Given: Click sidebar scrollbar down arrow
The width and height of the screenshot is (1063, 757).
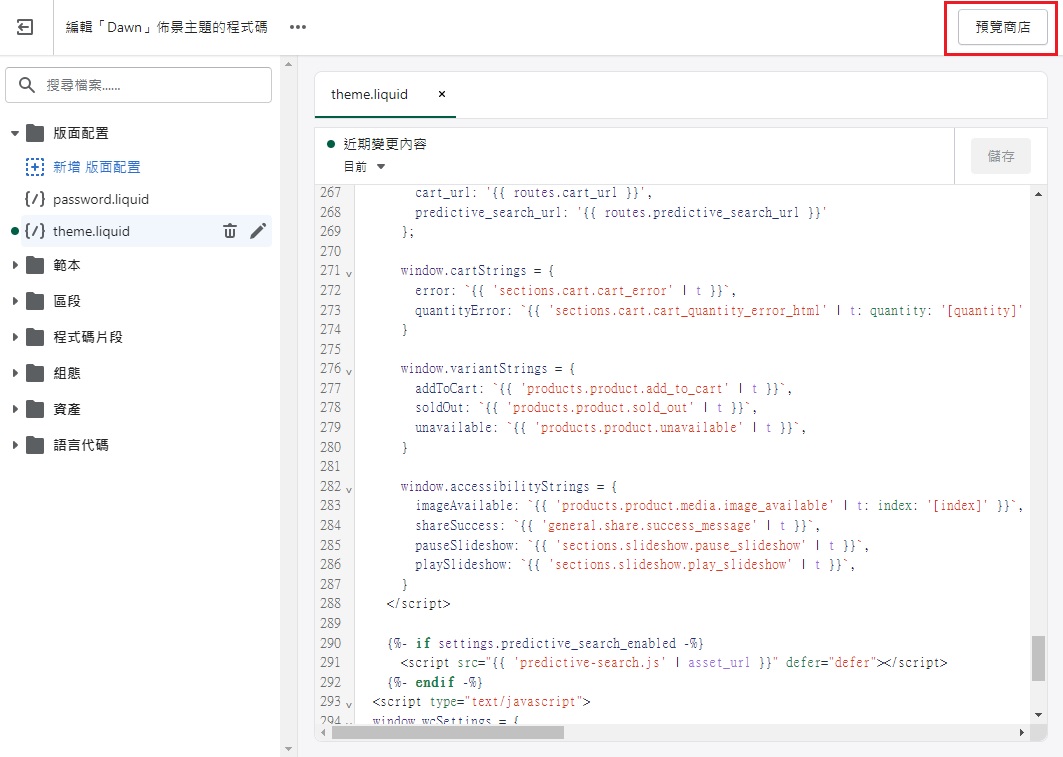Looking at the screenshot, I should point(289,749).
